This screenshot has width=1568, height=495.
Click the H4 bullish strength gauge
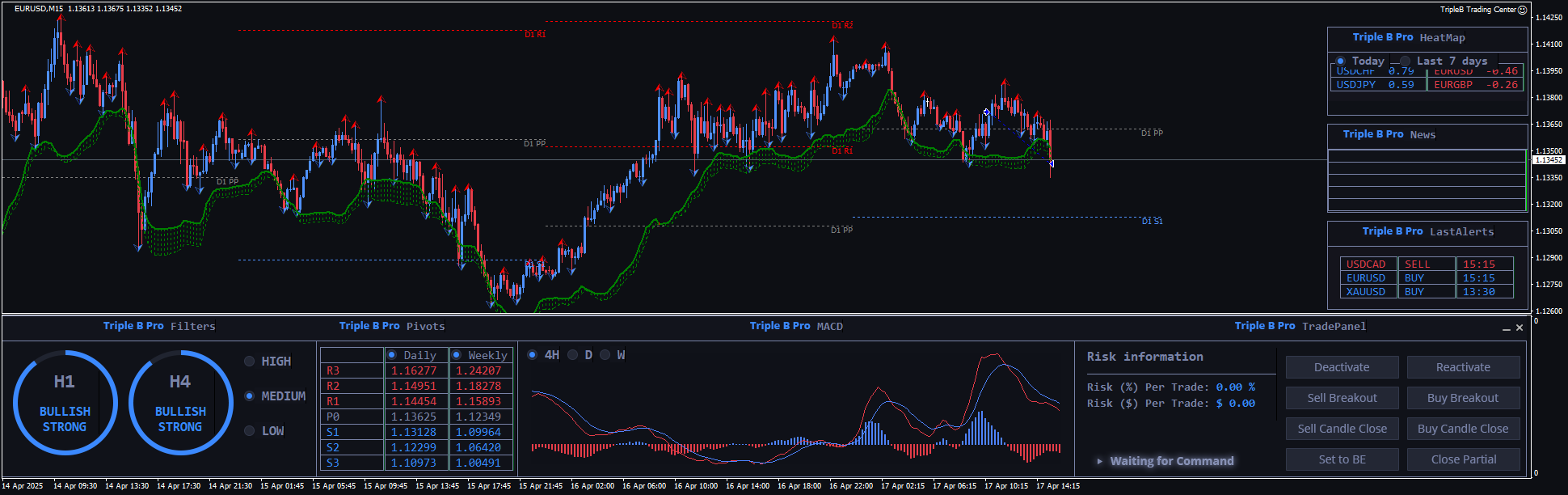pyautogui.click(x=180, y=403)
